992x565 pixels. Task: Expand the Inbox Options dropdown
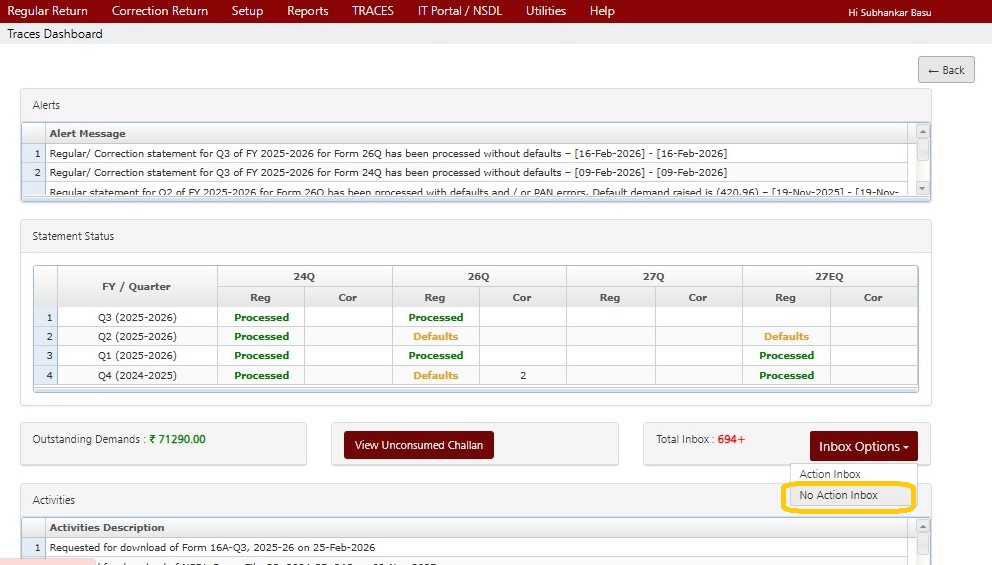(x=863, y=446)
